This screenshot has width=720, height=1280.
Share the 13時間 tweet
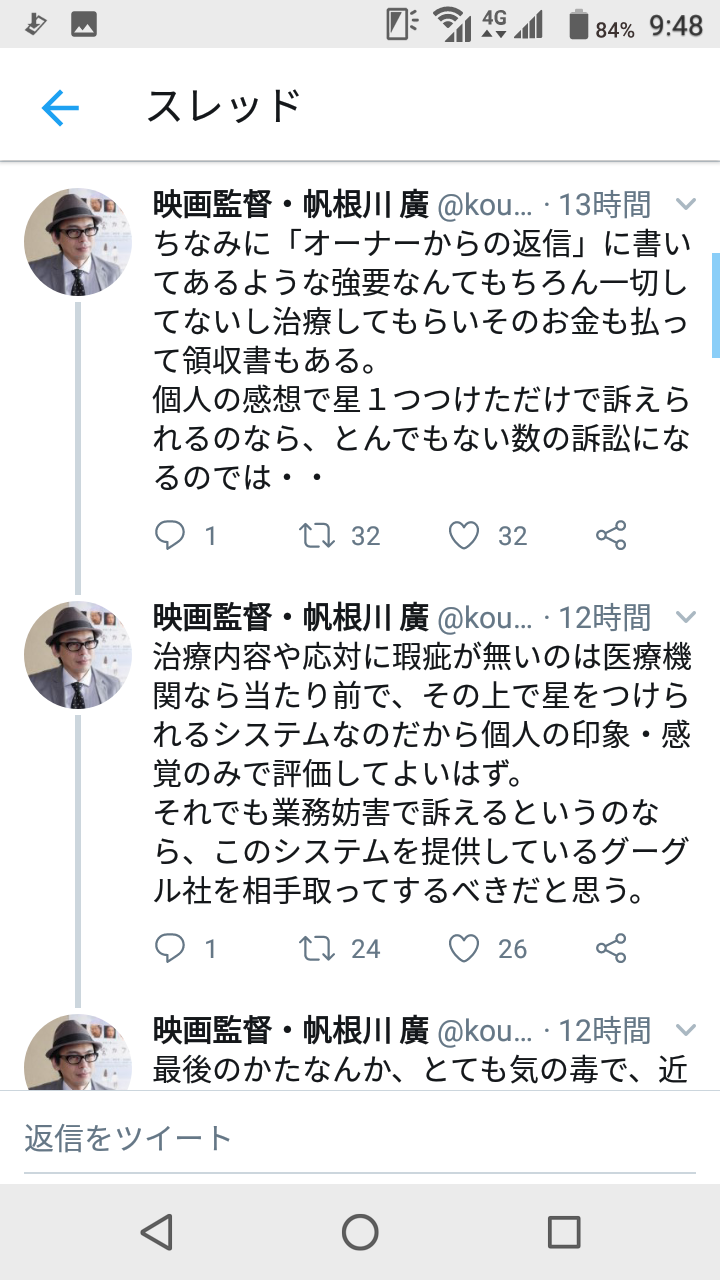pyautogui.click(x=611, y=536)
